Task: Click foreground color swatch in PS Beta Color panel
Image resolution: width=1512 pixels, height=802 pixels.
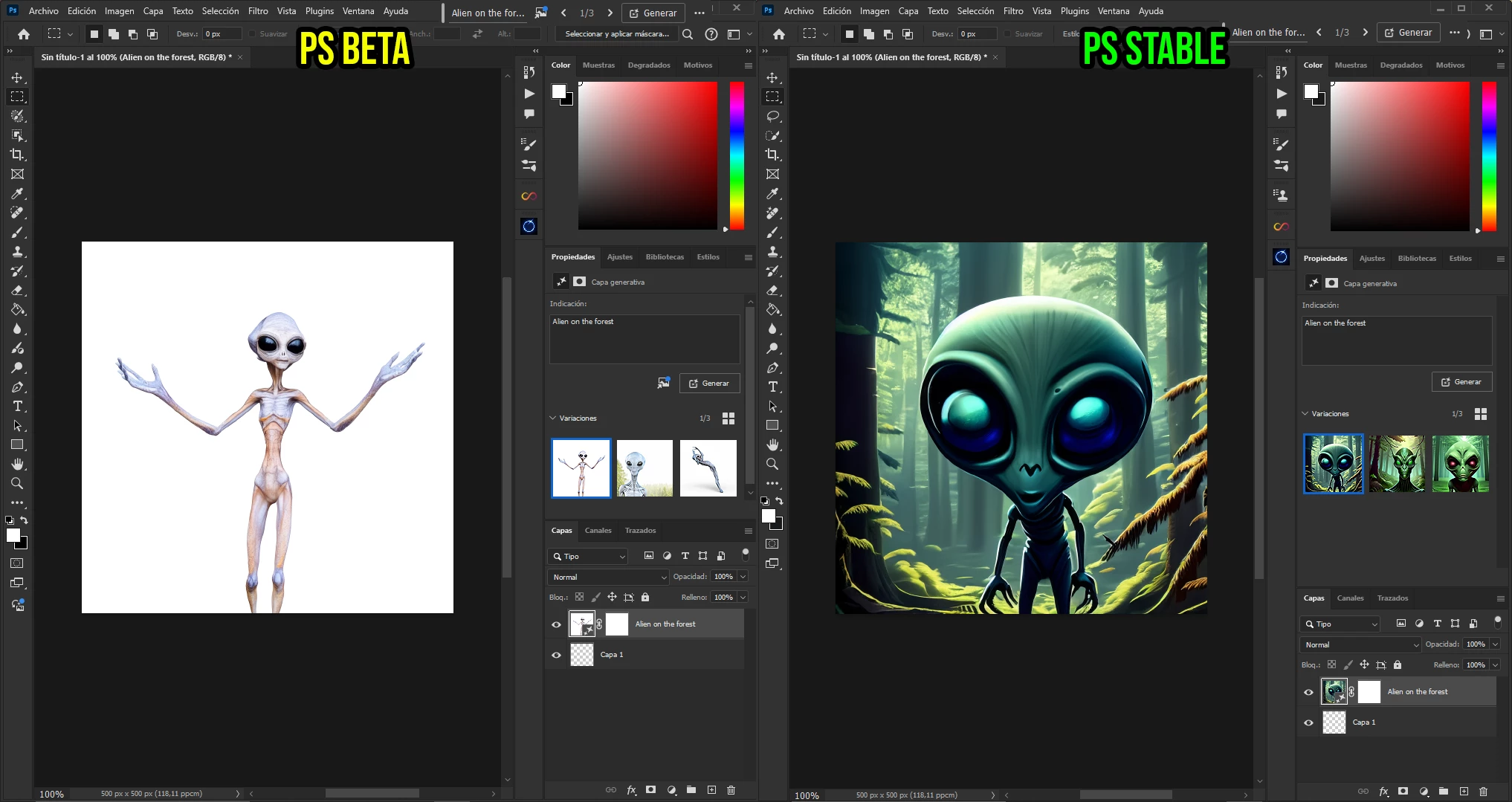Action: pyautogui.click(x=559, y=91)
